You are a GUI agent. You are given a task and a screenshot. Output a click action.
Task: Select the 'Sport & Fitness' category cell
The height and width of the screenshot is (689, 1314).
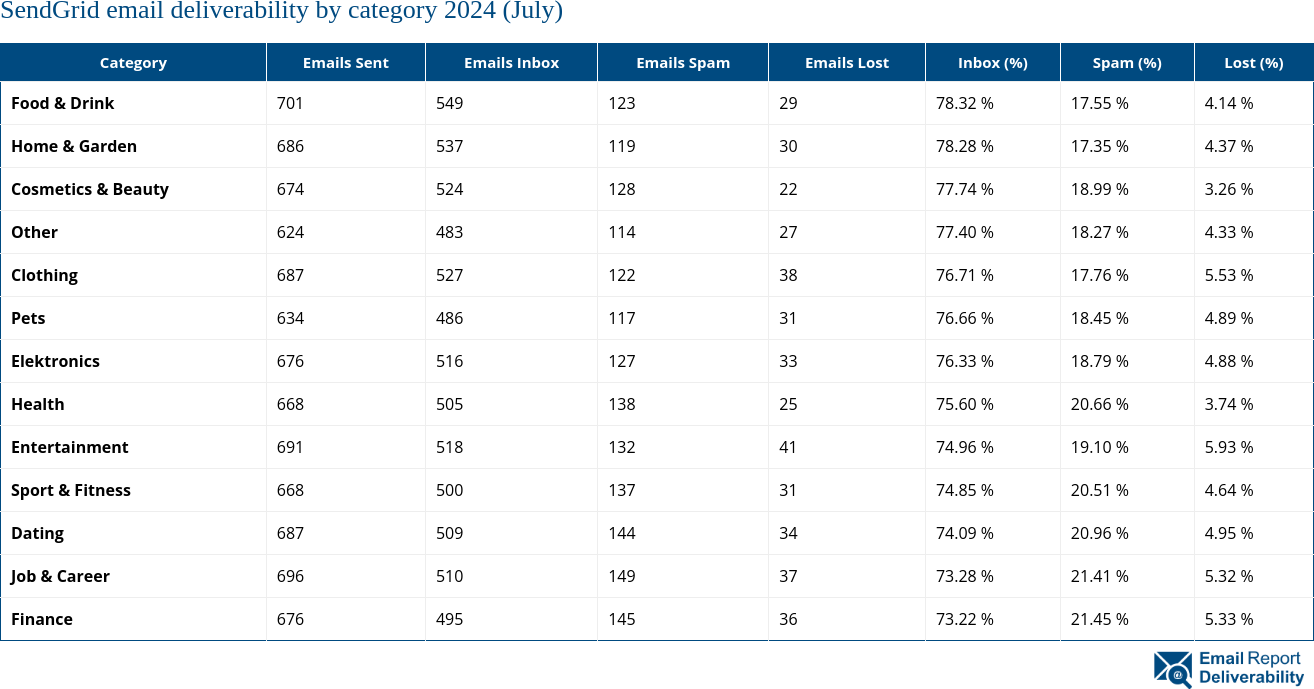point(134,490)
